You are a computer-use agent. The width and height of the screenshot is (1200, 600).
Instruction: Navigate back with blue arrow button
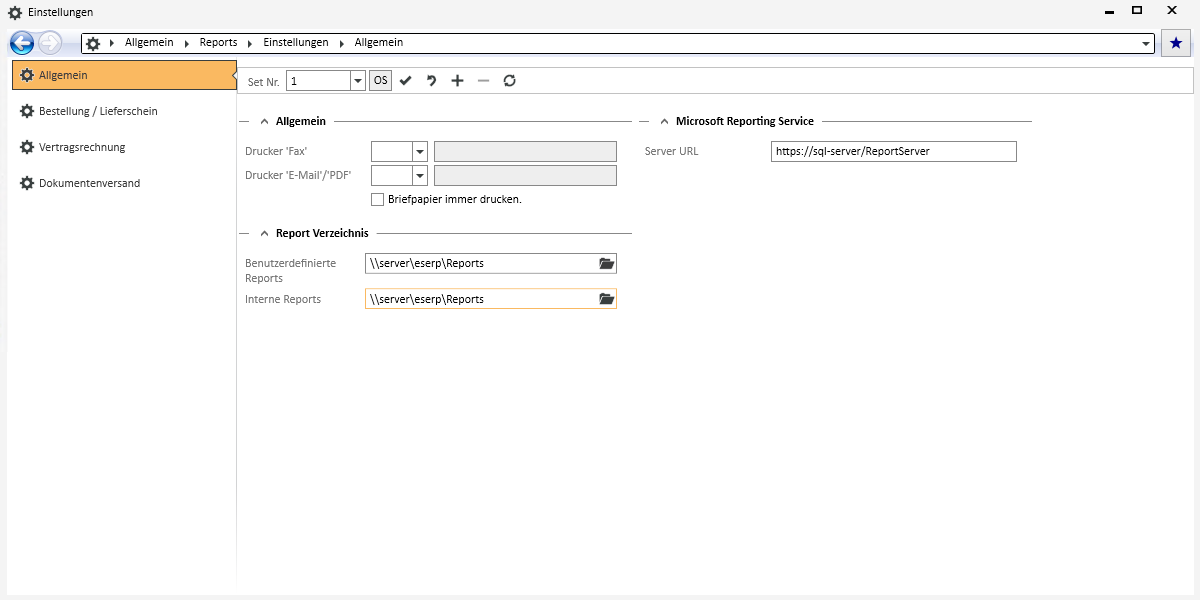coord(22,43)
